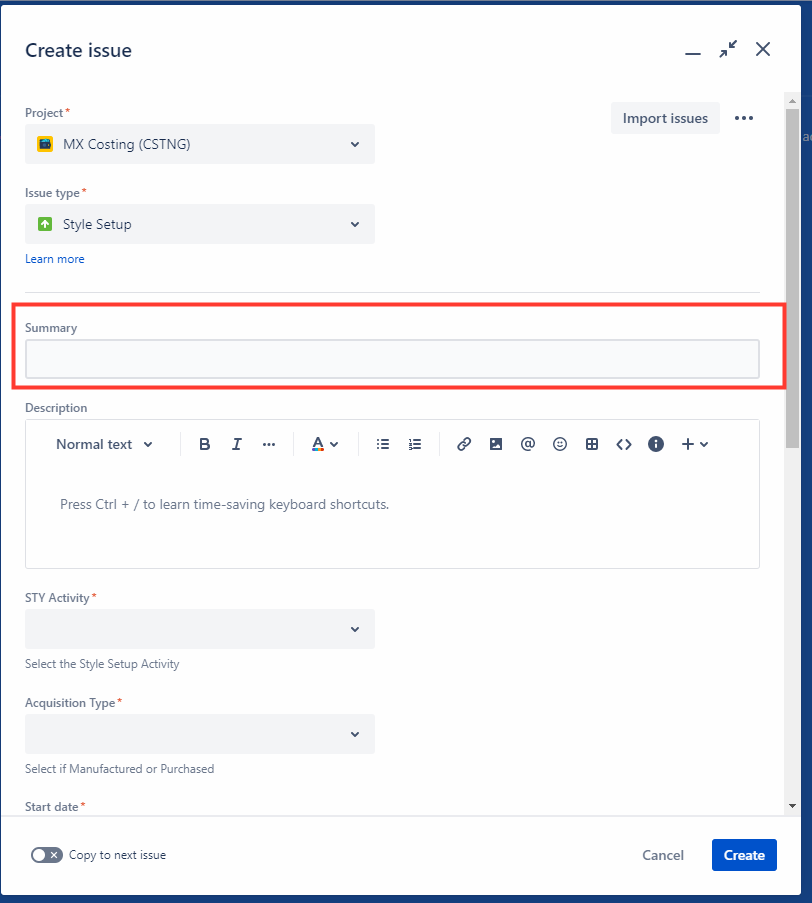Open the STY Activity dropdown
812x903 pixels.
(x=200, y=629)
